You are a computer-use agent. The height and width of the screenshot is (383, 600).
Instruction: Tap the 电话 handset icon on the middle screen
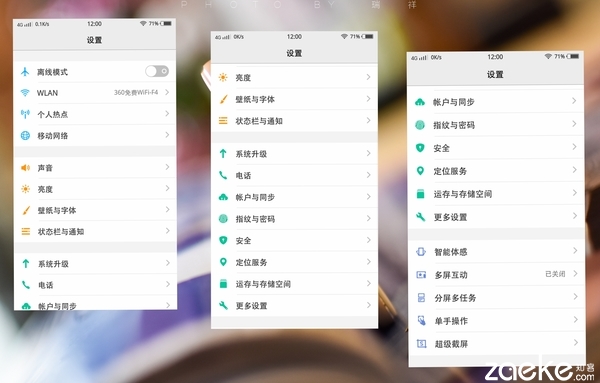tap(223, 175)
